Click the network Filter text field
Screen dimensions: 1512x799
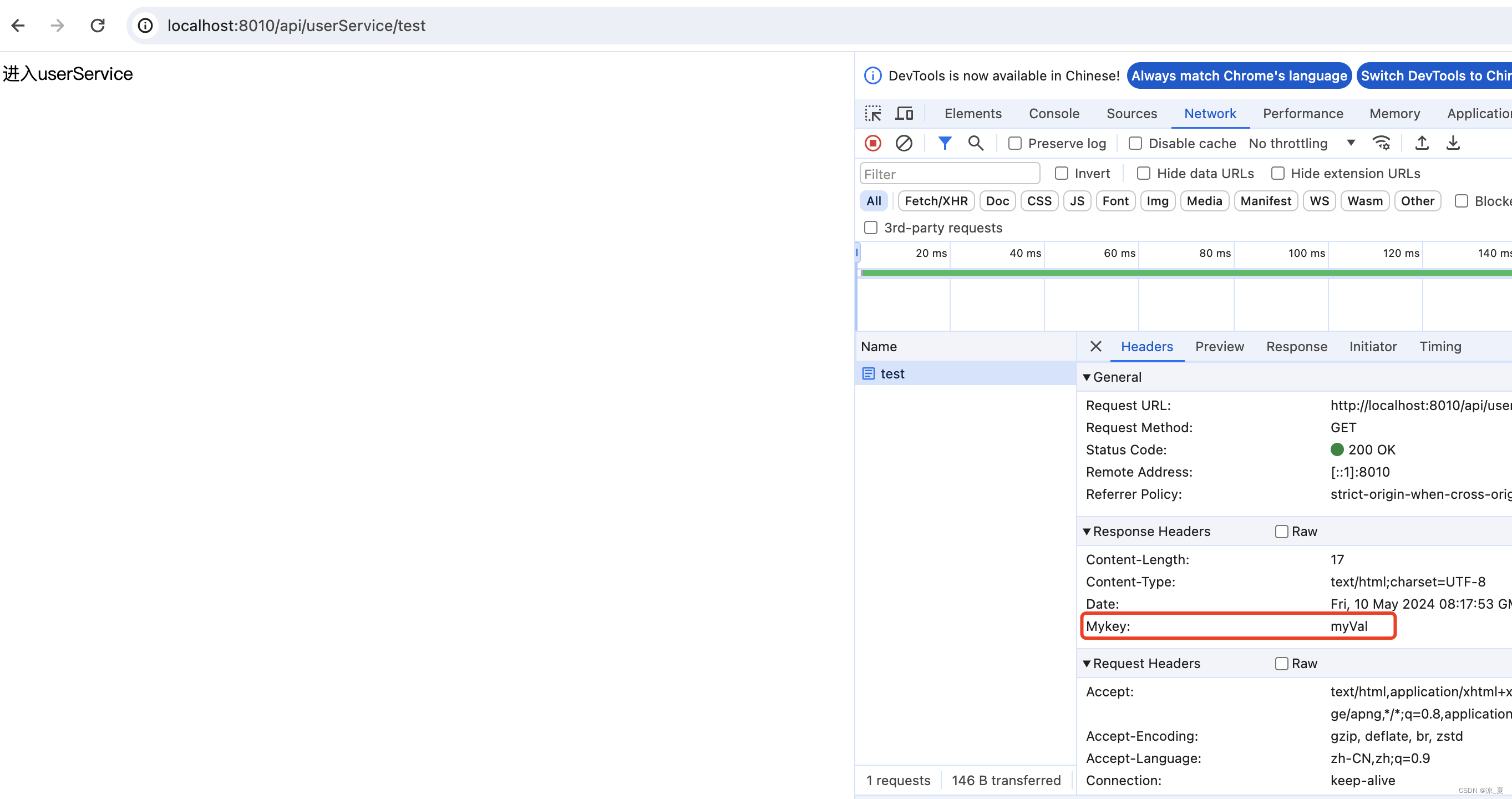click(949, 174)
